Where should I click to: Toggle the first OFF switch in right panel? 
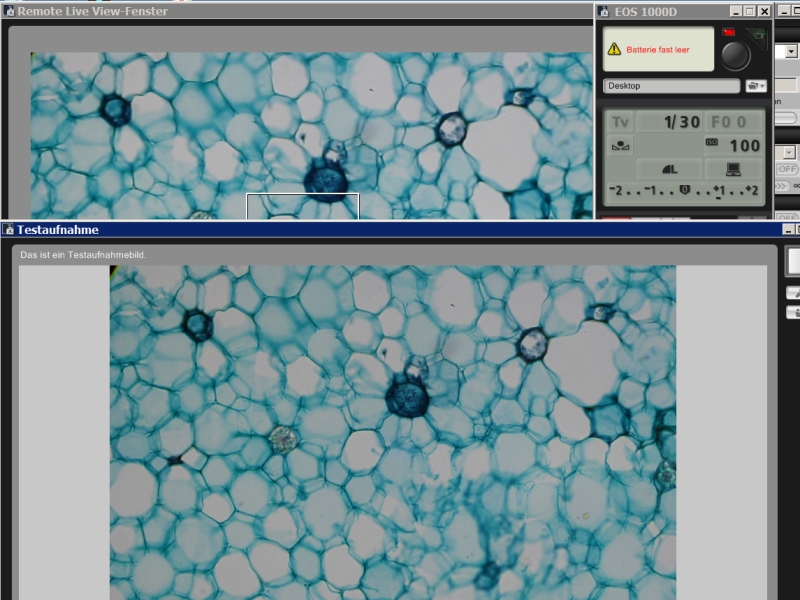(787, 169)
